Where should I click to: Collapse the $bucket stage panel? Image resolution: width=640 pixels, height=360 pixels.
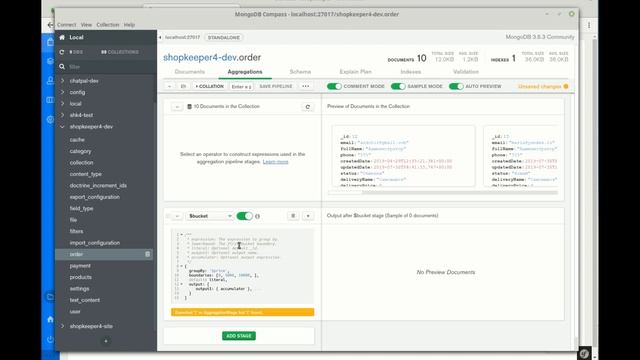point(177,216)
